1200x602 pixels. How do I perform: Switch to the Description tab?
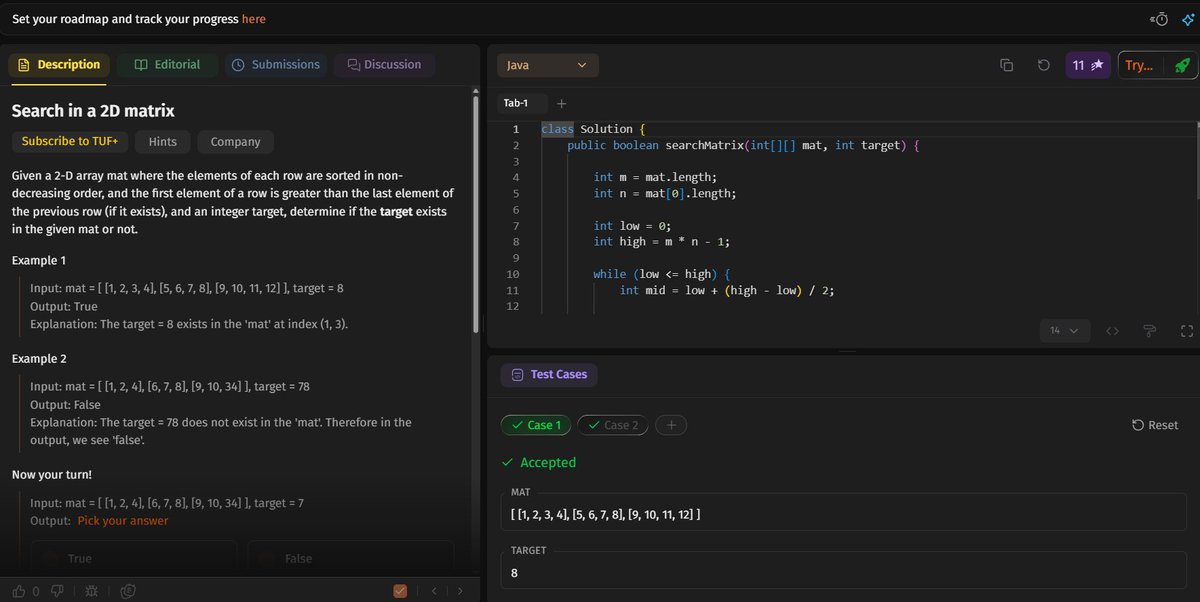(x=59, y=65)
